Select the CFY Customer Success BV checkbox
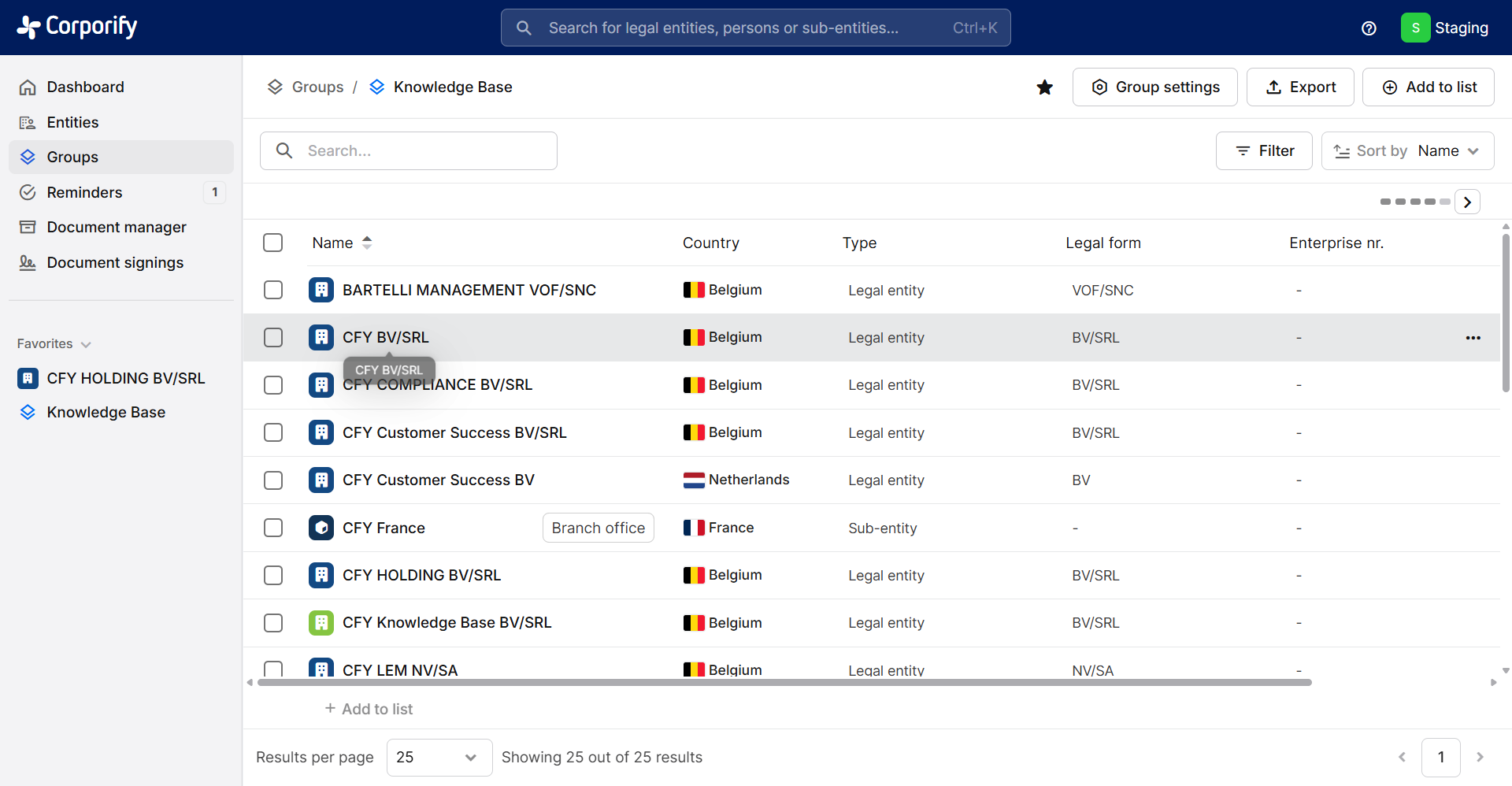 click(x=273, y=480)
